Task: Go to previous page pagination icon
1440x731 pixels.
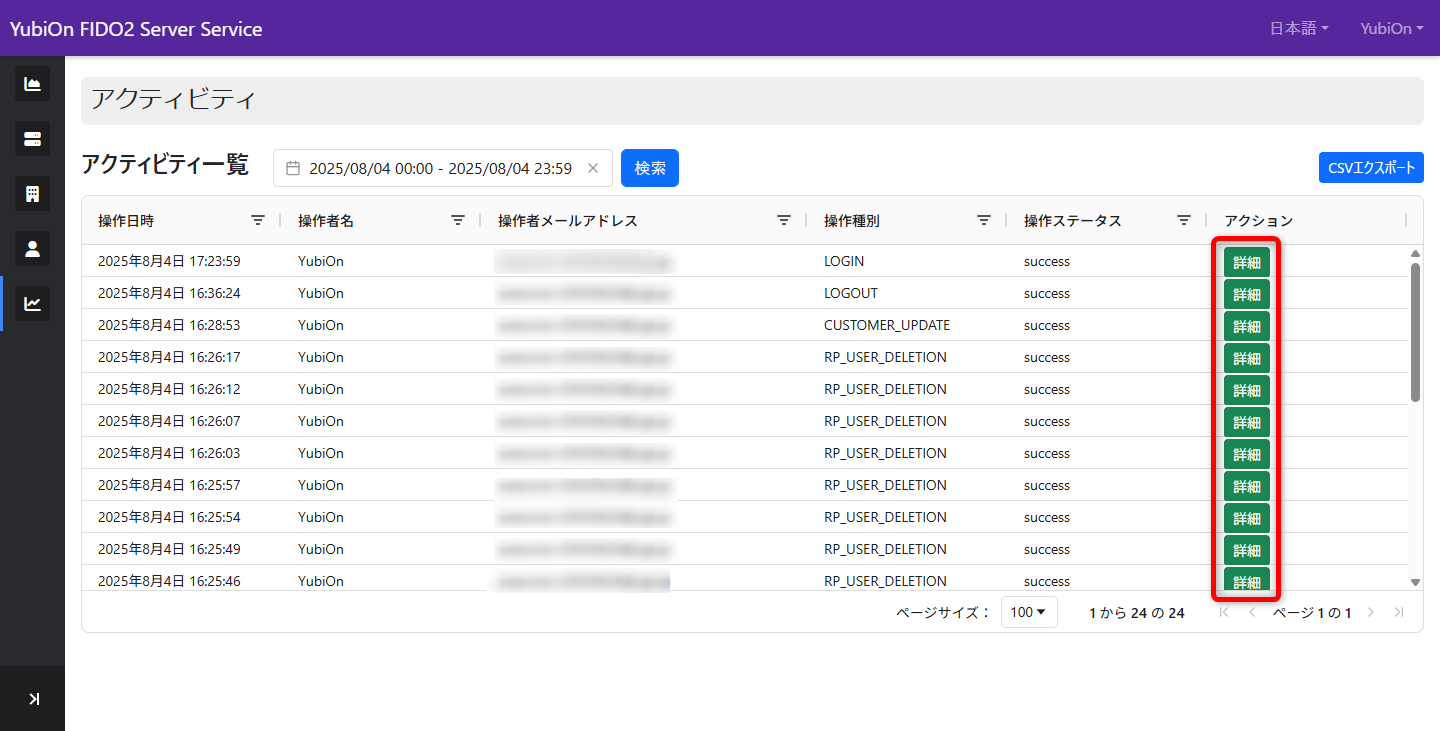Action: coord(1252,612)
